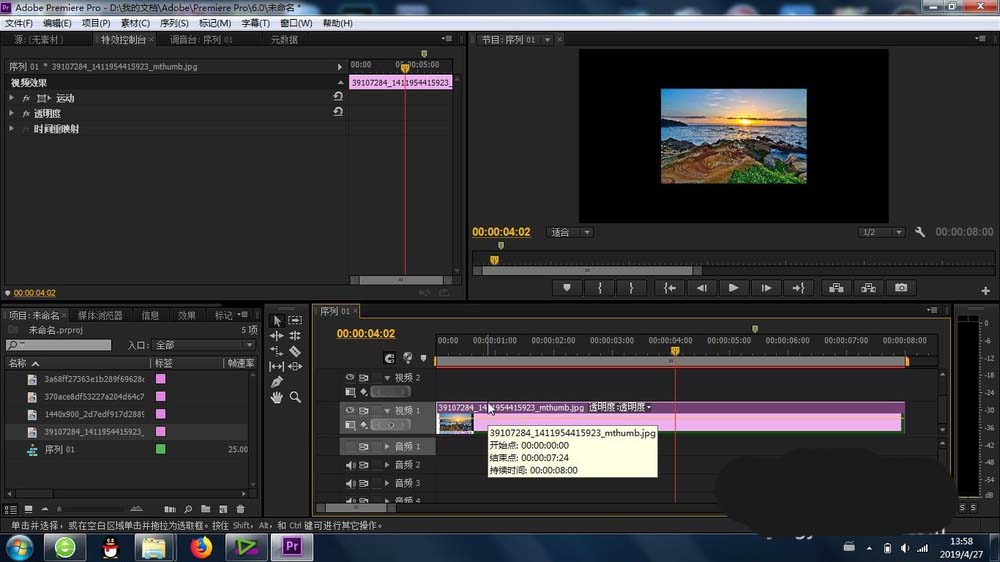Viewport: 1000px width, 562px height.
Task: Select the Hand tool
Action: coord(277,397)
